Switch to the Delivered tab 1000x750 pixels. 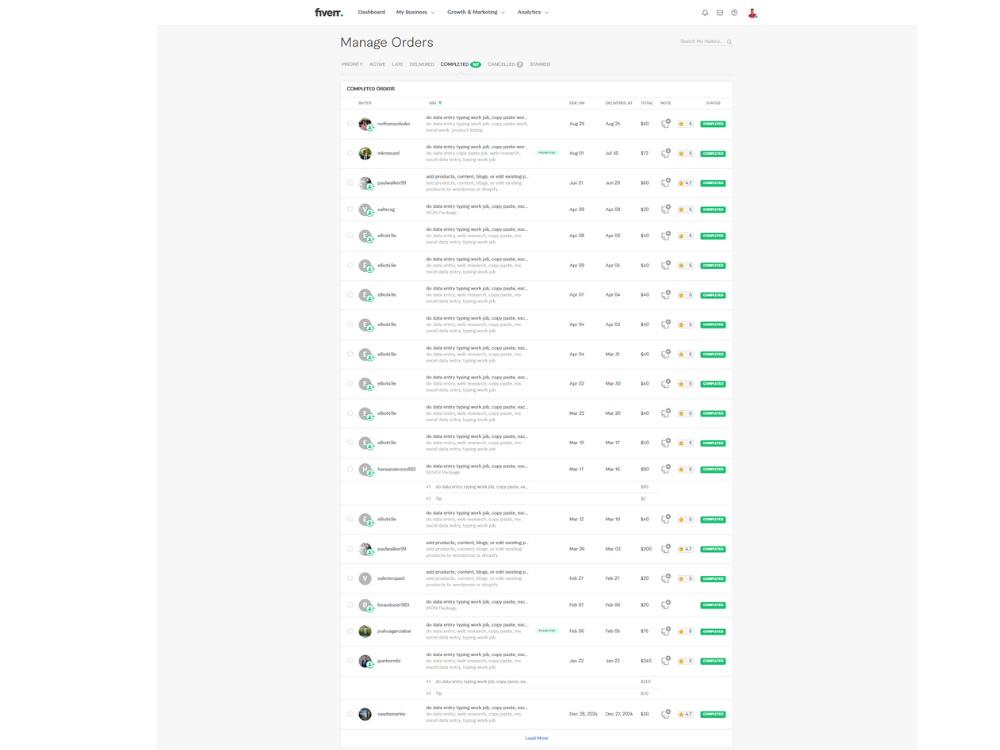(422, 64)
